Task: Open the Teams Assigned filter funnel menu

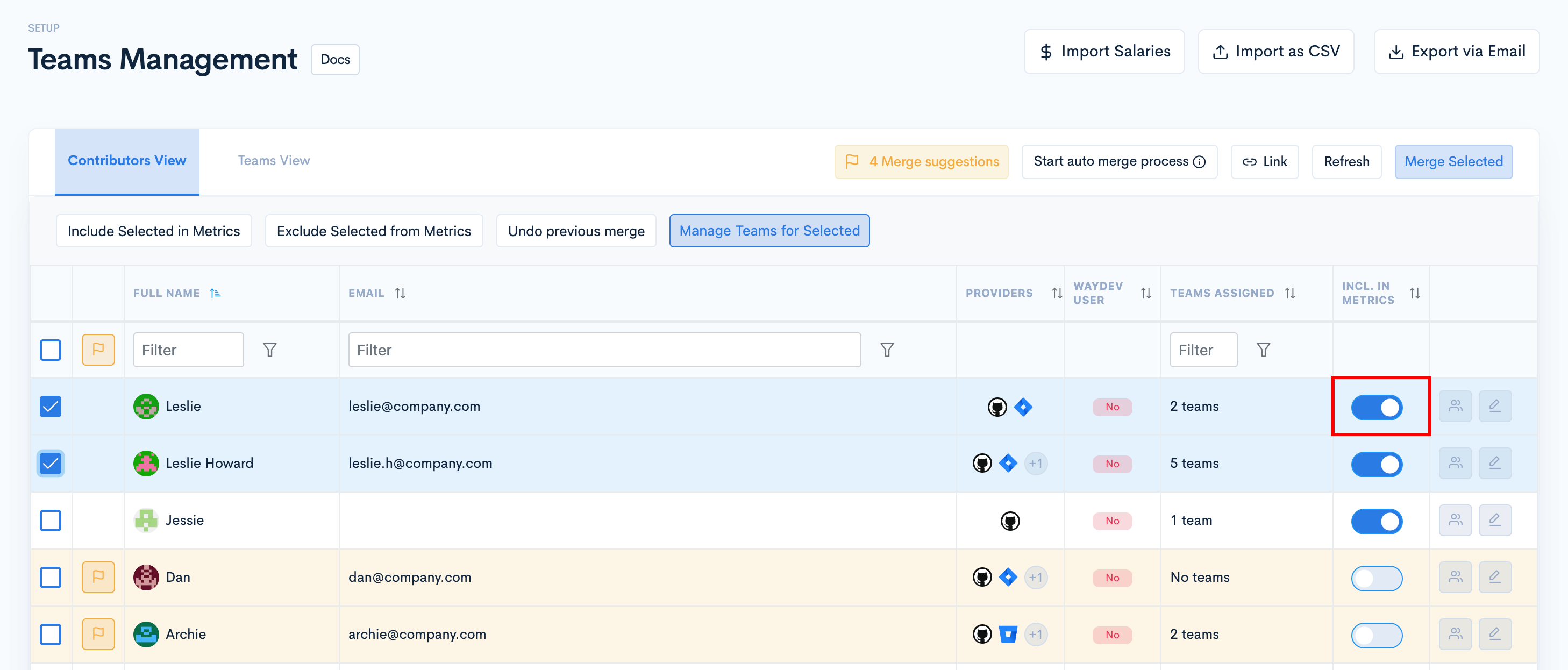Action: 1263,350
